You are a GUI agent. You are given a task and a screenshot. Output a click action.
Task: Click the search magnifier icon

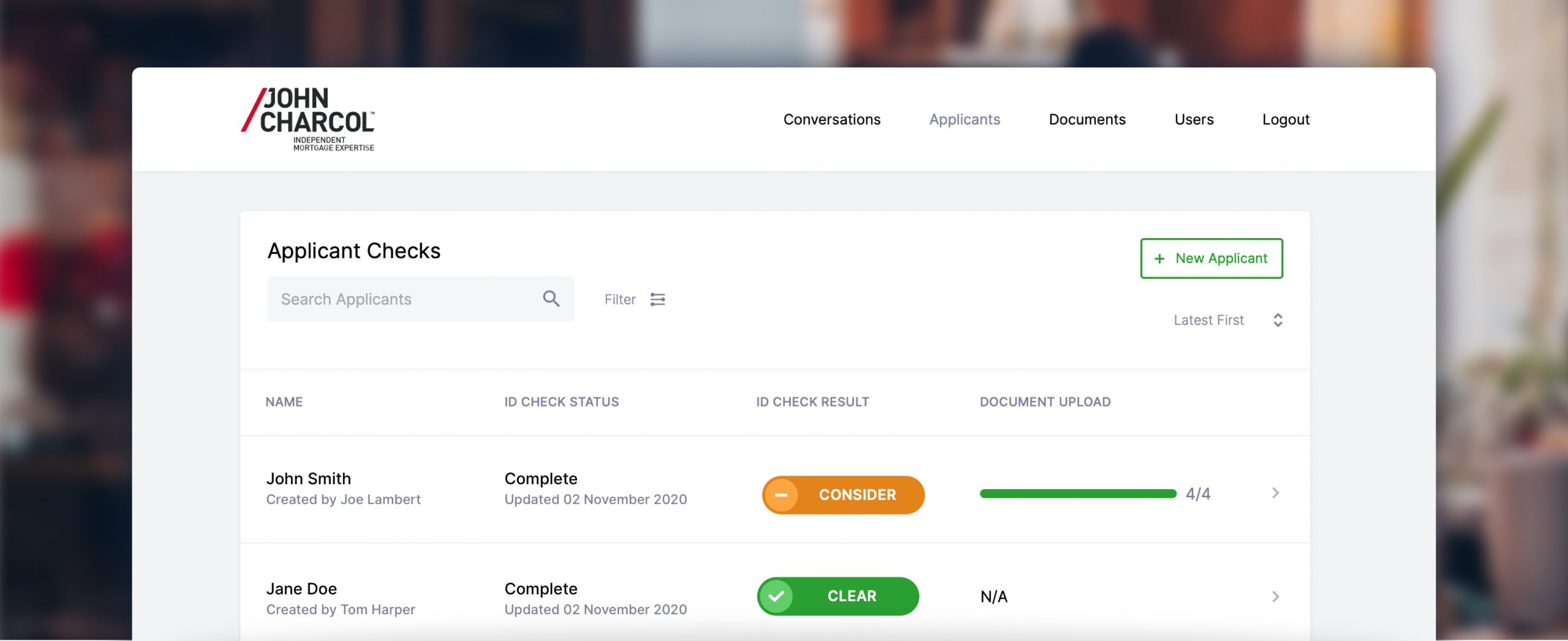(x=551, y=299)
